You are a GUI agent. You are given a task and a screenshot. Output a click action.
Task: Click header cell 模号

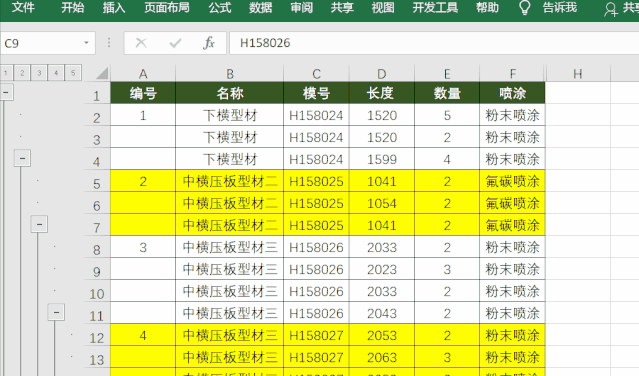tap(316, 93)
